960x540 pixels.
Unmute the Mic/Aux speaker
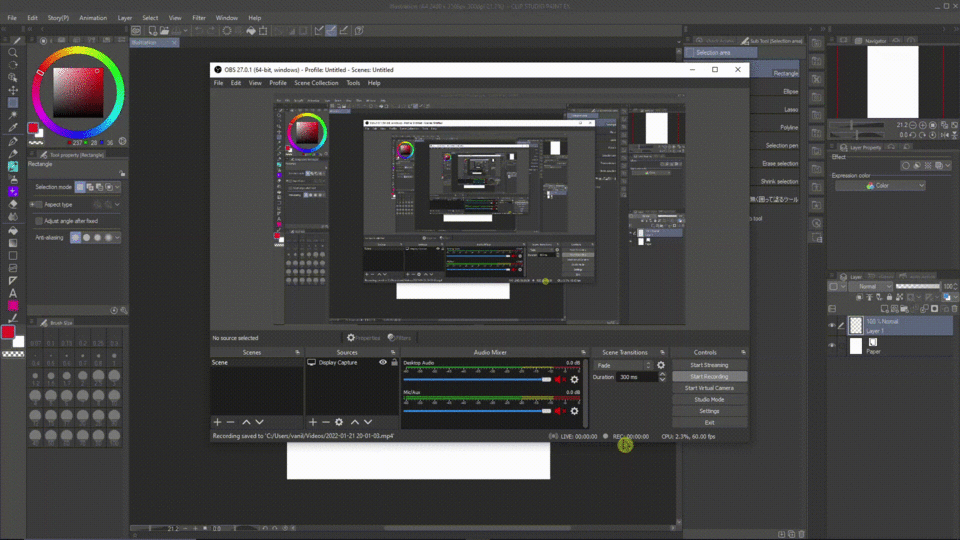pyautogui.click(x=560, y=411)
